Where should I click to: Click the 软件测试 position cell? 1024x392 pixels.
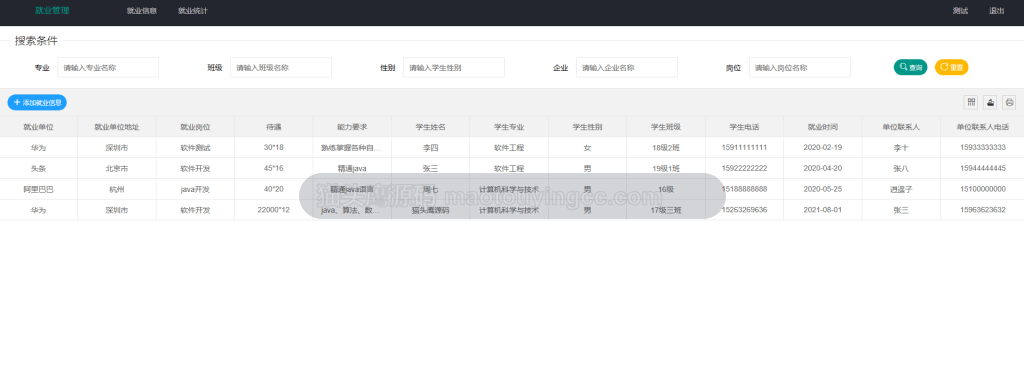coord(195,148)
